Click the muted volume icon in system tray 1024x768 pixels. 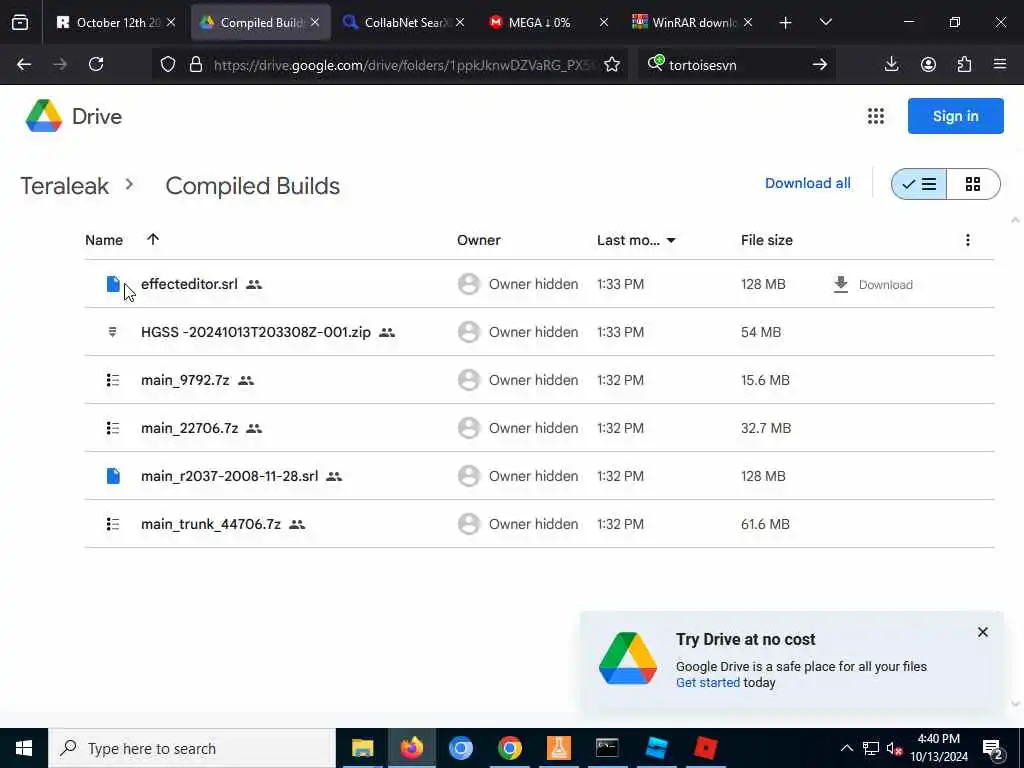(895, 748)
